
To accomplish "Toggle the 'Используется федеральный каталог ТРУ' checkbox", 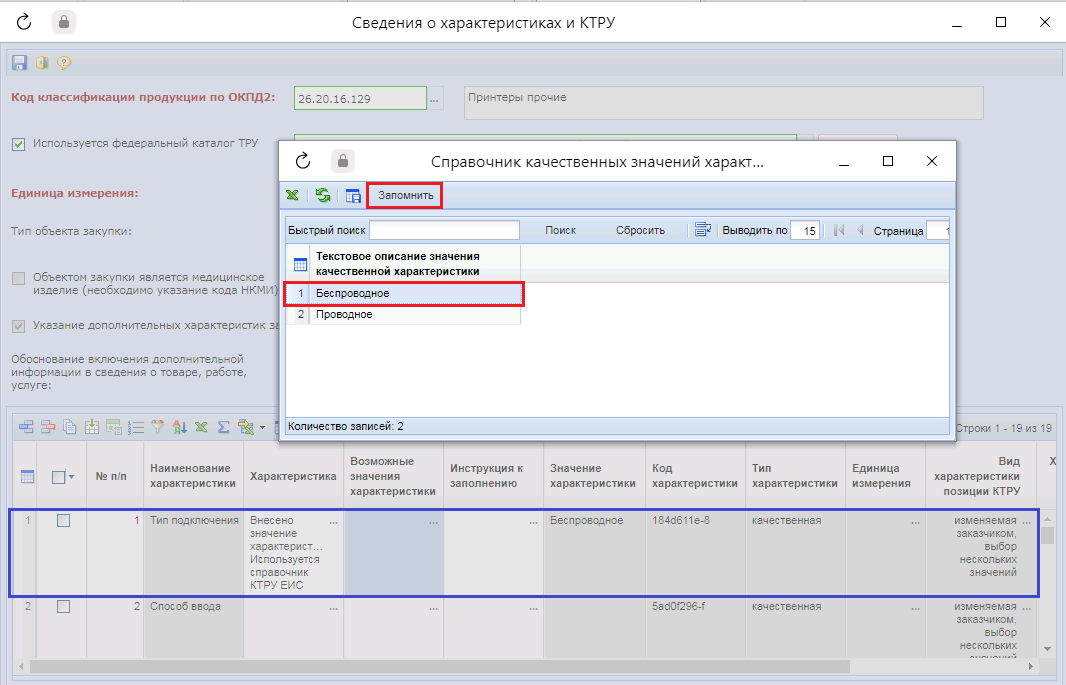I will click(19, 144).
